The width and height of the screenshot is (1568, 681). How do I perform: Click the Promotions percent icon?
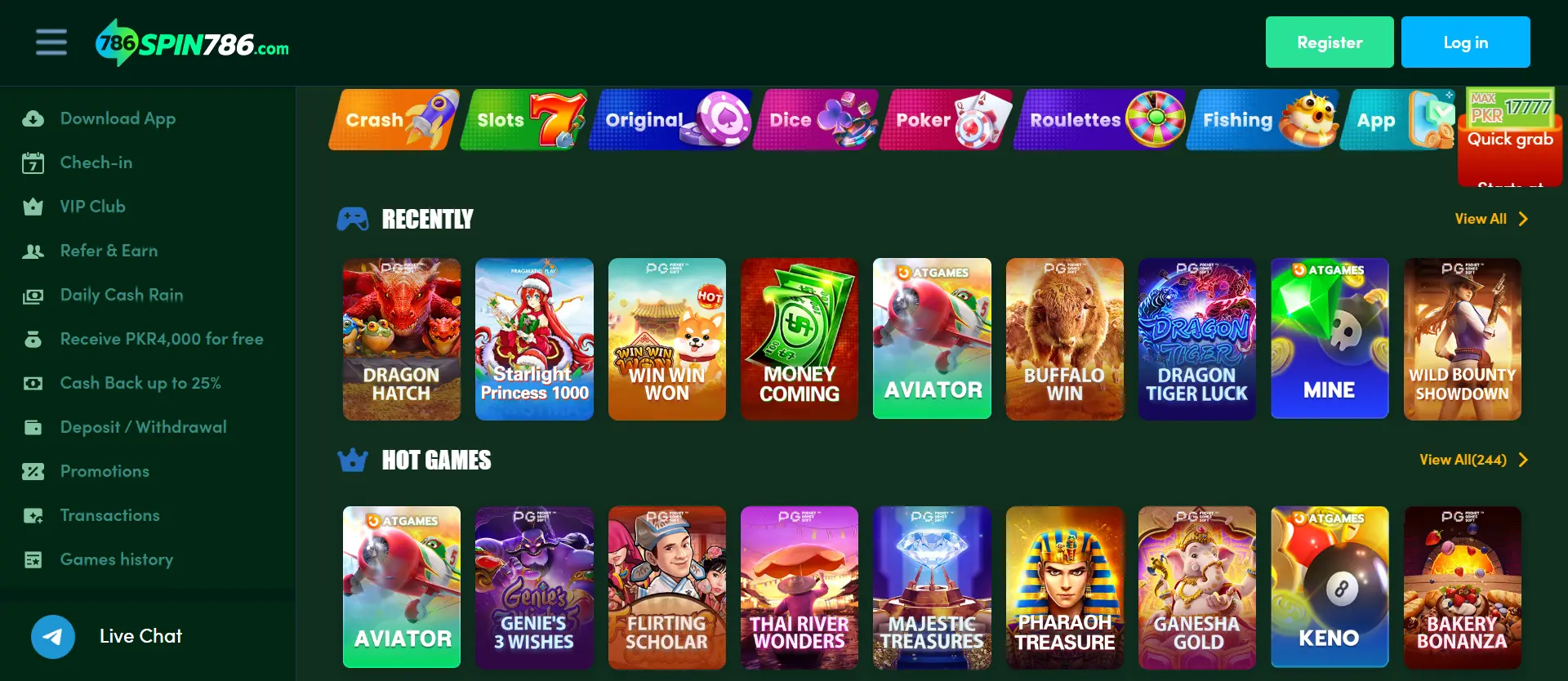click(x=33, y=471)
